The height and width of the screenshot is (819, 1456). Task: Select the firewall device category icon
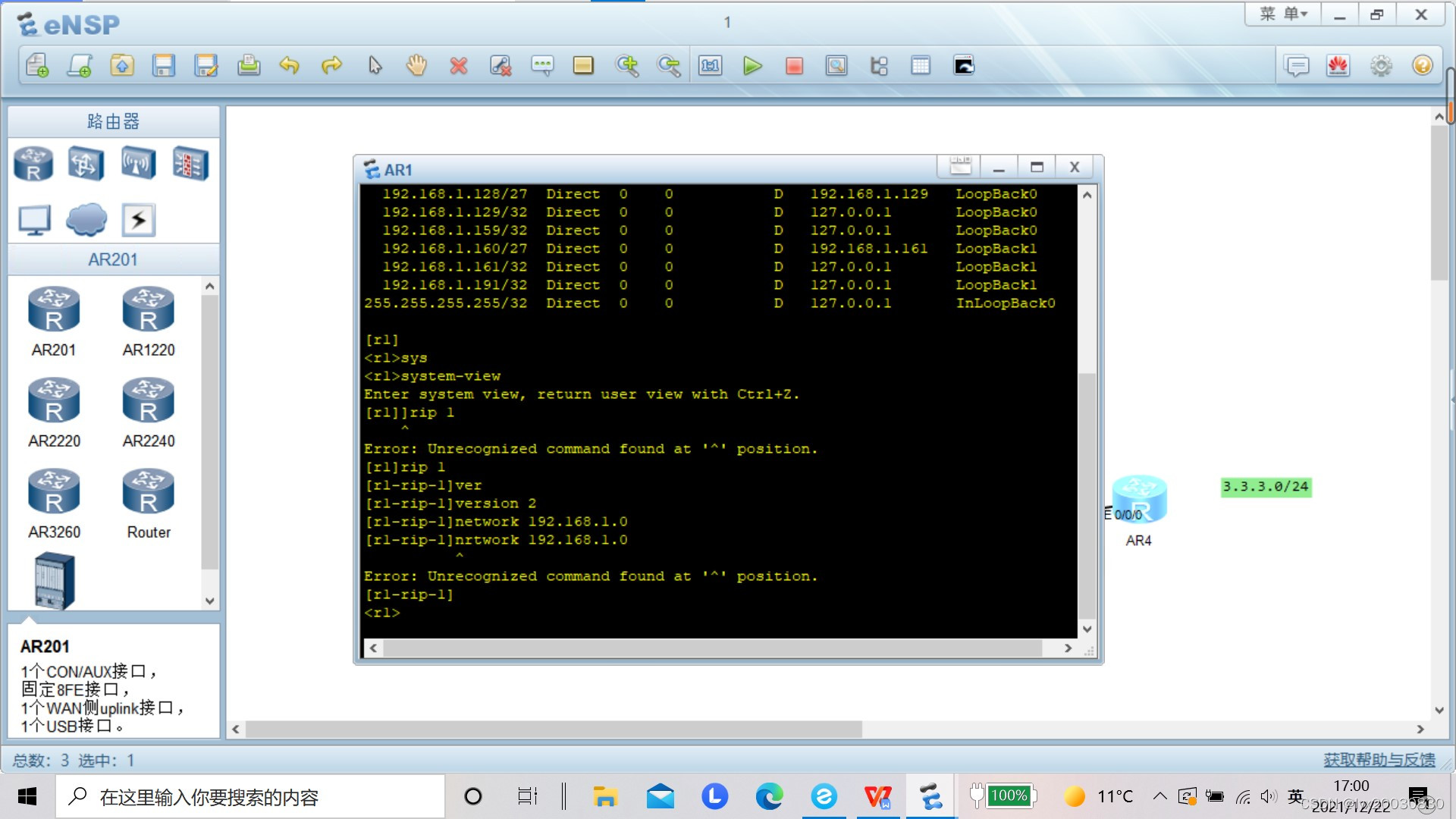(x=190, y=163)
